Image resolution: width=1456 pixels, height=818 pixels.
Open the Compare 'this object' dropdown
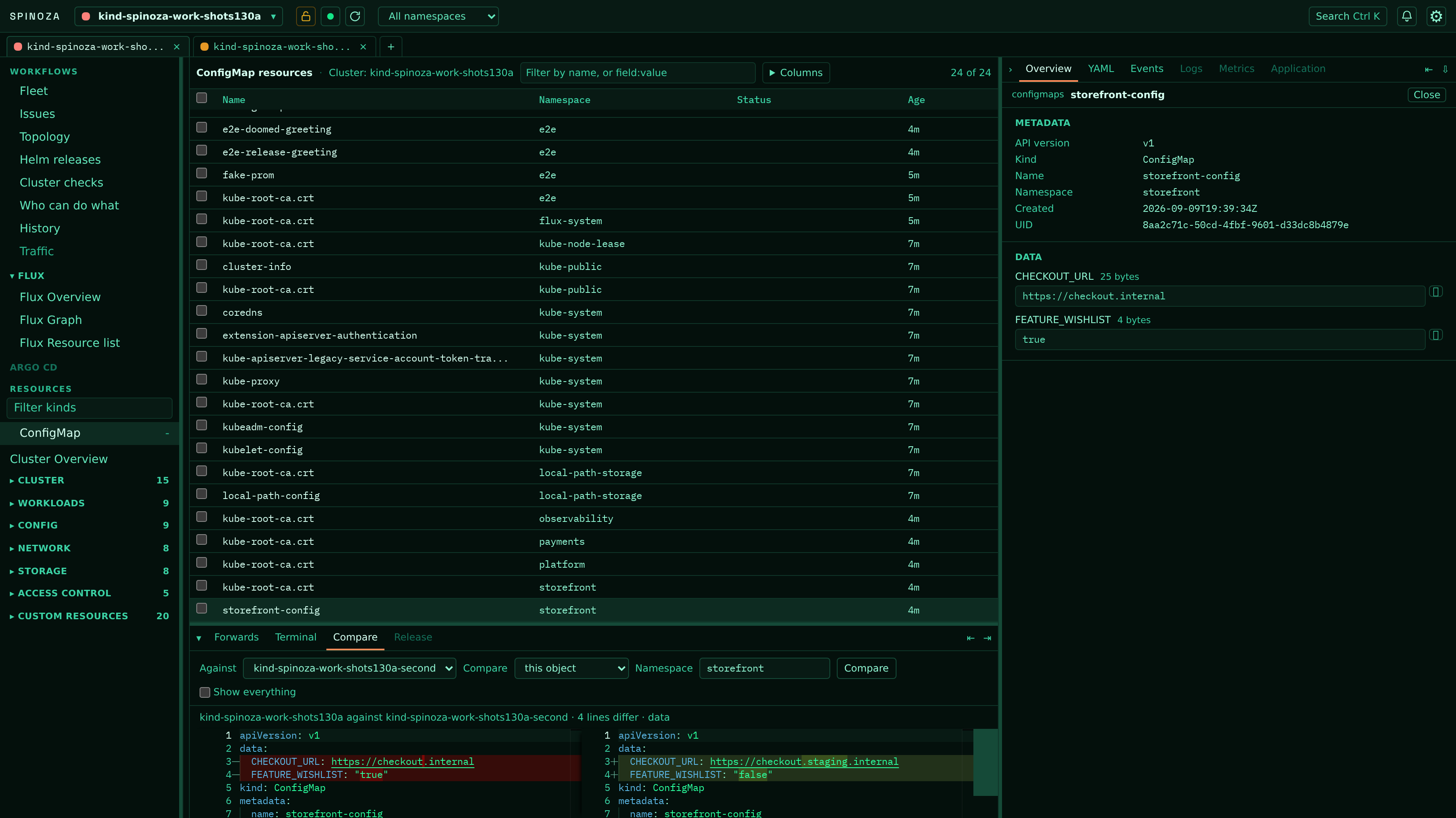(x=571, y=669)
